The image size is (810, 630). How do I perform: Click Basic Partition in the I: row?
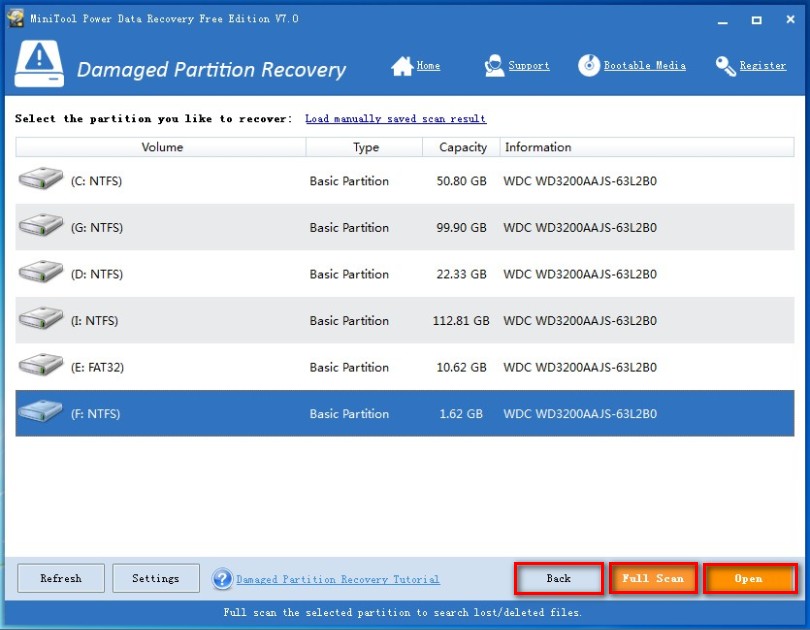point(349,321)
